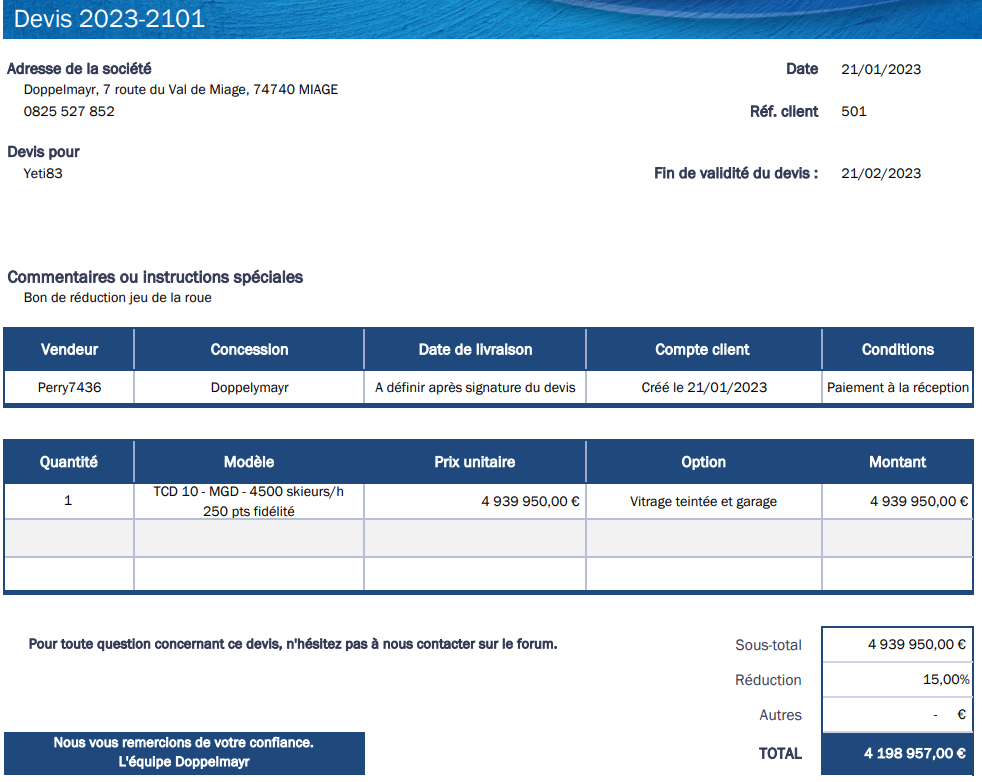Screen dimensions: 982x782
Task: Click the Conditions column header
Action: 897,349
